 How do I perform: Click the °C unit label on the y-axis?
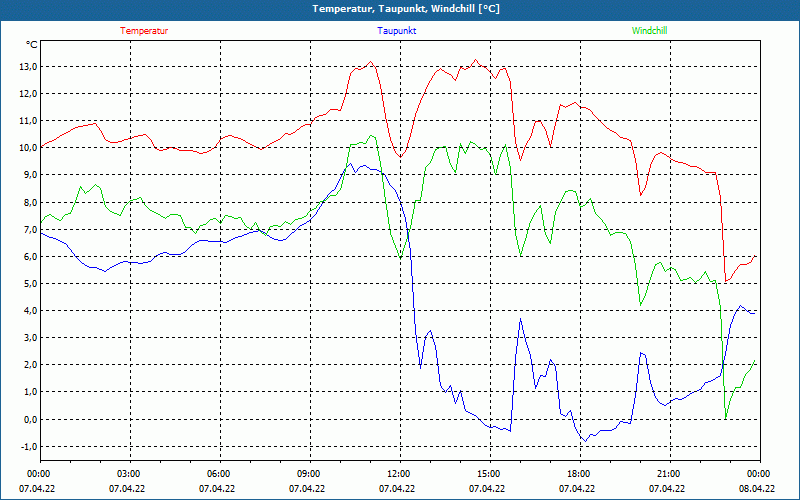coord(32,45)
